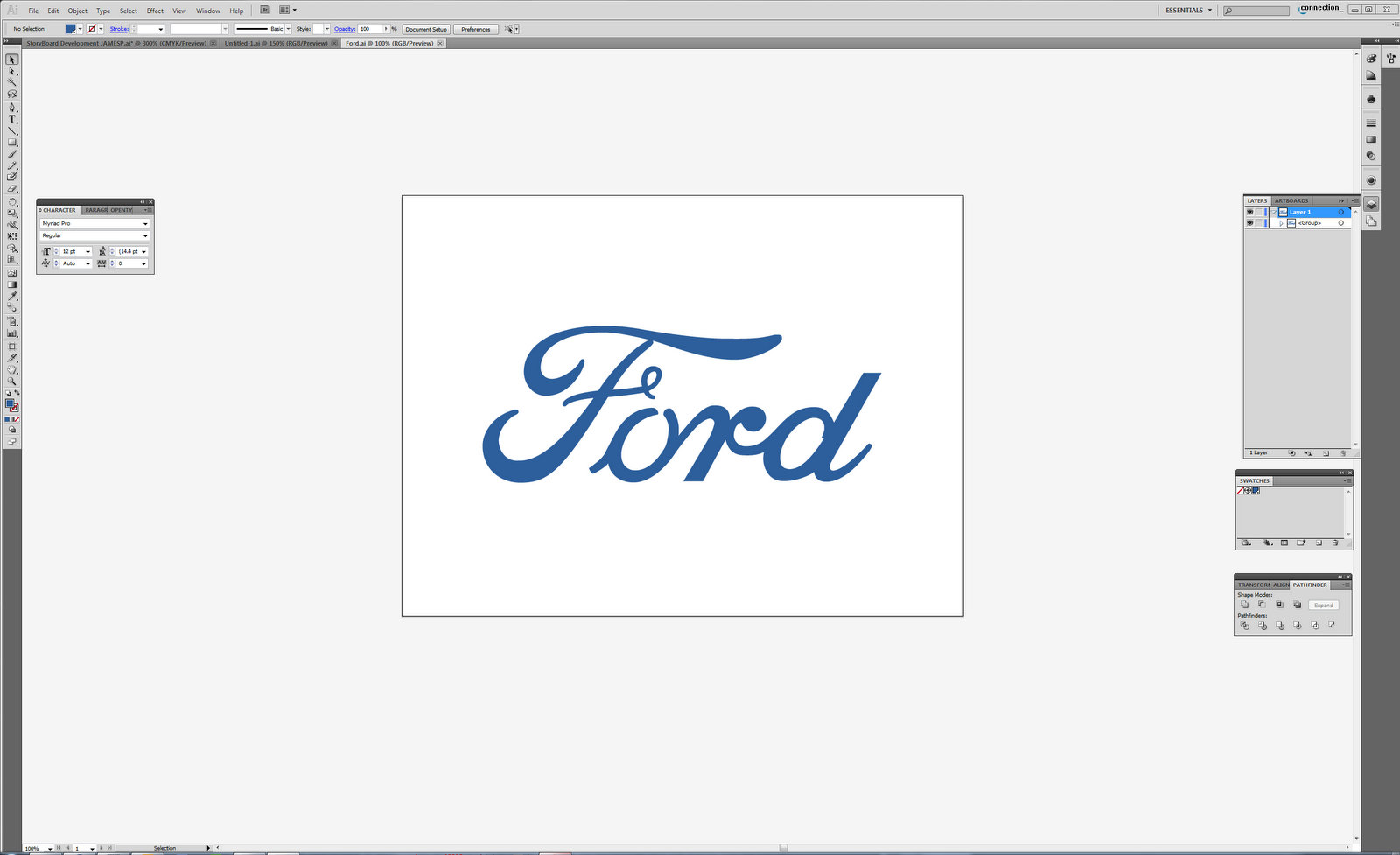Open the Color panel from dock

pos(1371,59)
